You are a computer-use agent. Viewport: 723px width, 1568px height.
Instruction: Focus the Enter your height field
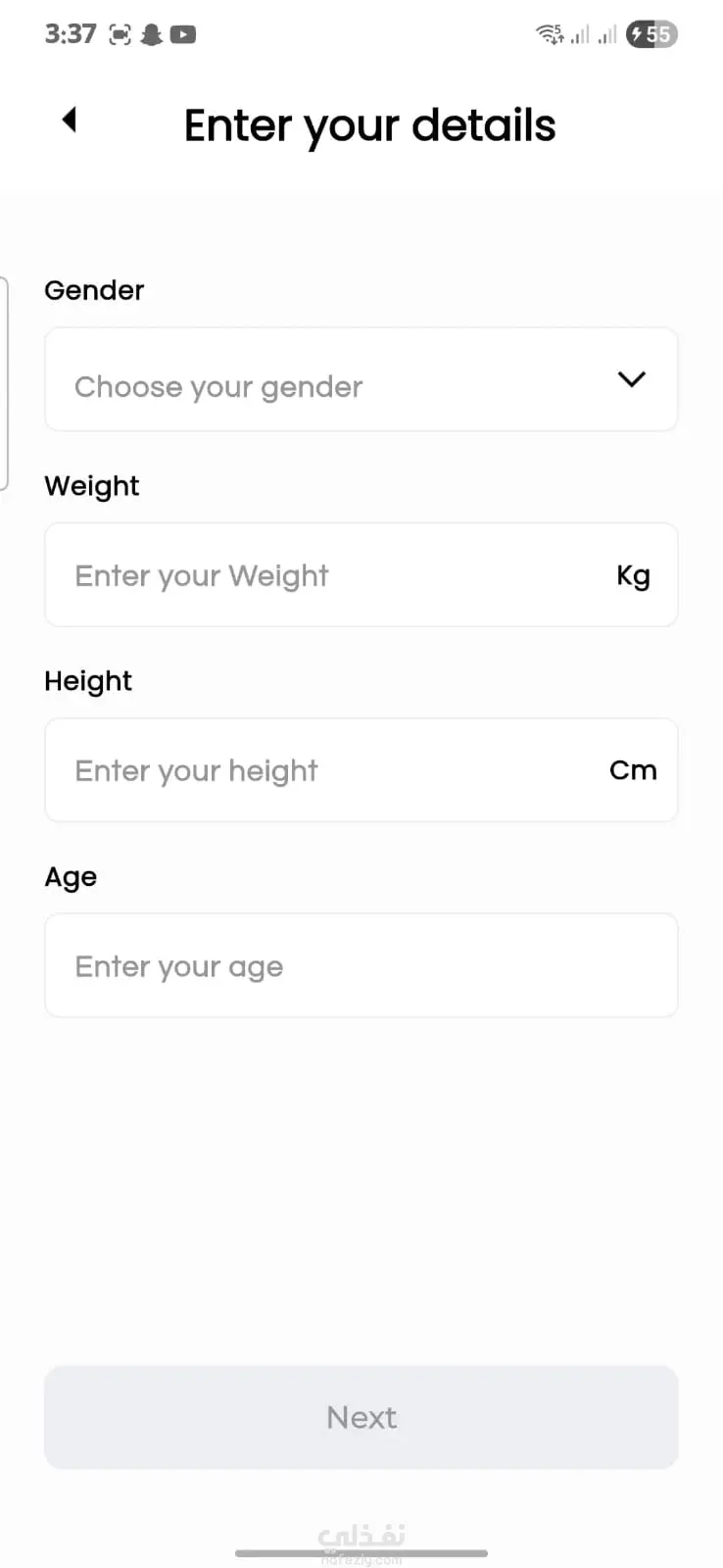323,770
